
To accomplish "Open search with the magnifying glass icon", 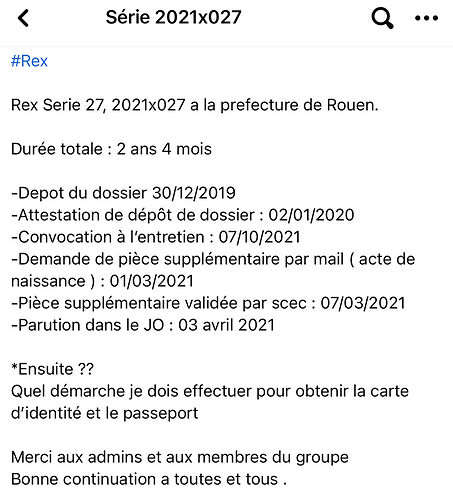I will [382, 18].
